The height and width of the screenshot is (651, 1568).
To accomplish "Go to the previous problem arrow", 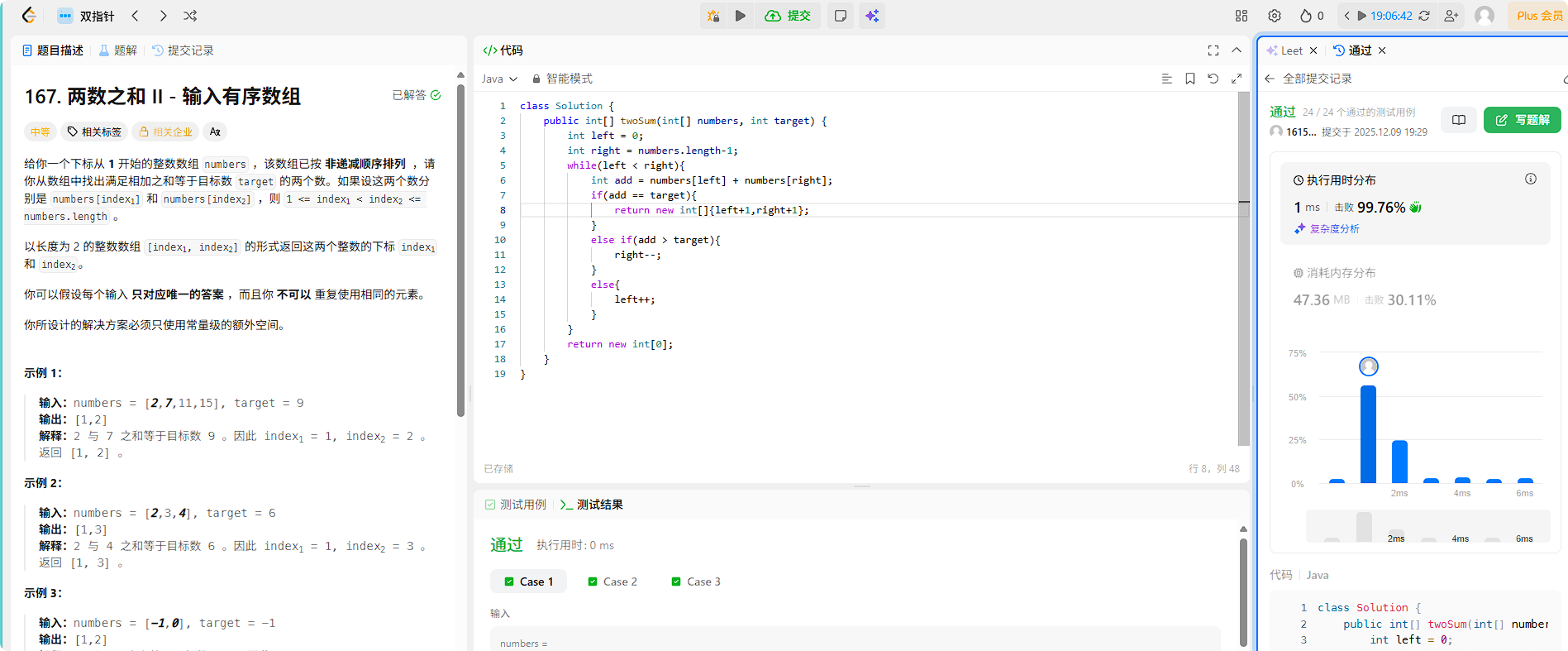I will pyautogui.click(x=136, y=16).
